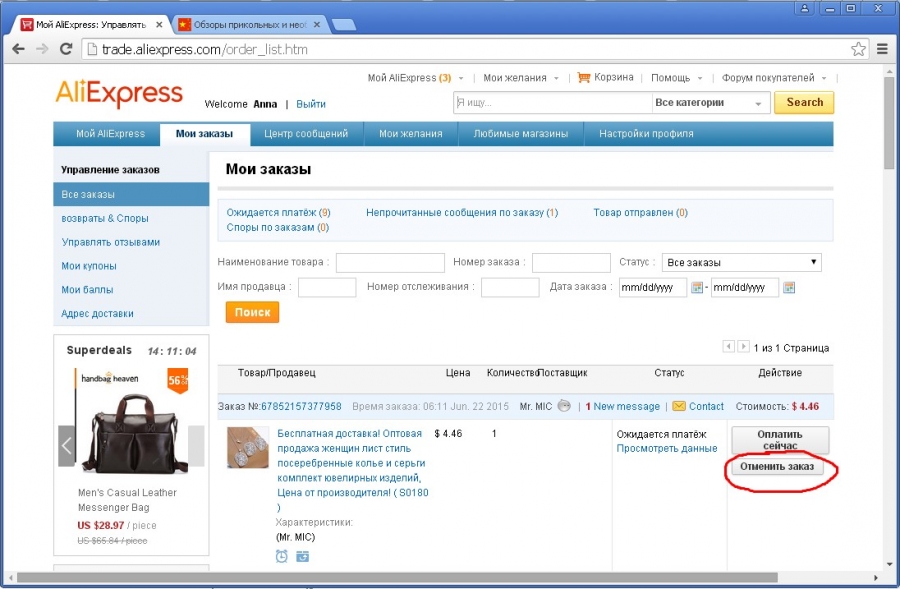This screenshot has height=589, width=900.
Task: Open Ожидается платёж (9) filter link
Action: pyautogui.click(x=278, y=212)
